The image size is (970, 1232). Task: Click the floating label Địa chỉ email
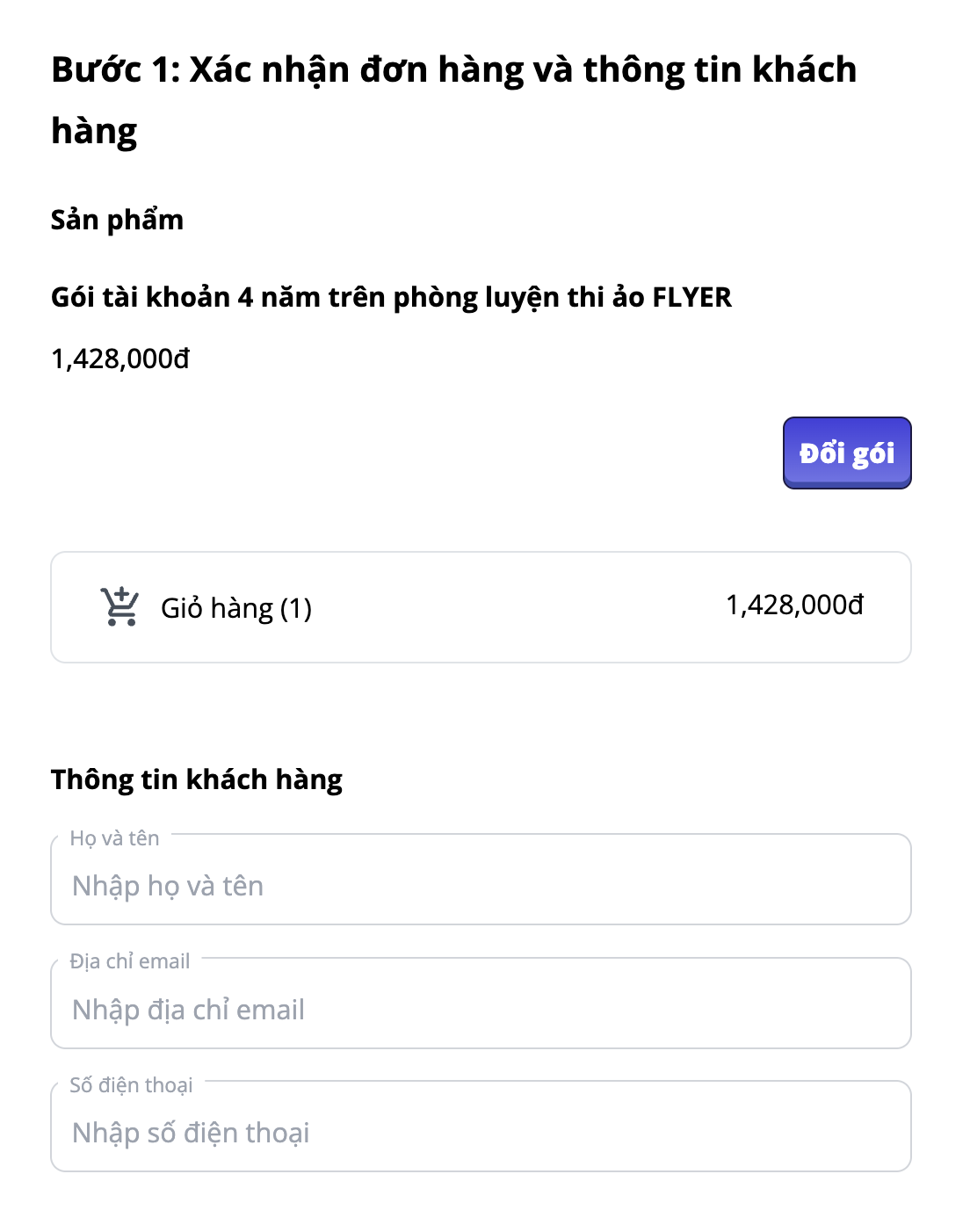pos(130,961)
